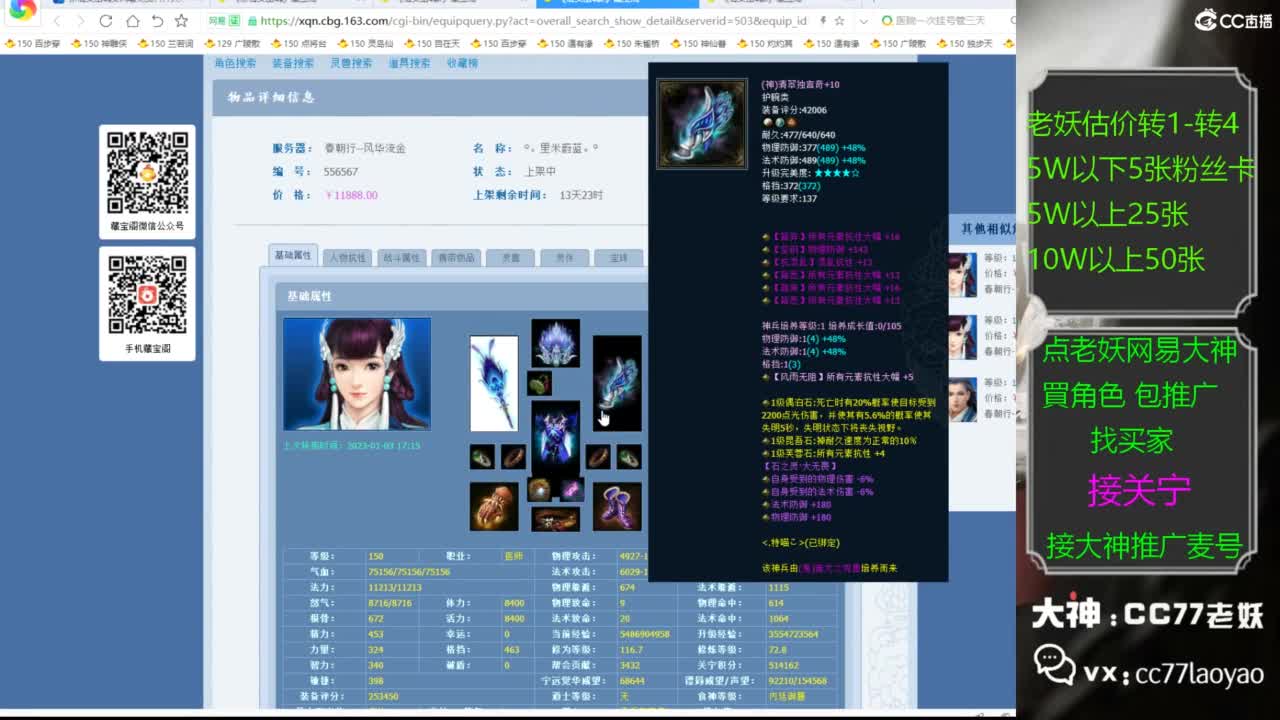Click the price ¥11888.00
This screenshot has width=1280, height=720.
(x=351, y=195)
